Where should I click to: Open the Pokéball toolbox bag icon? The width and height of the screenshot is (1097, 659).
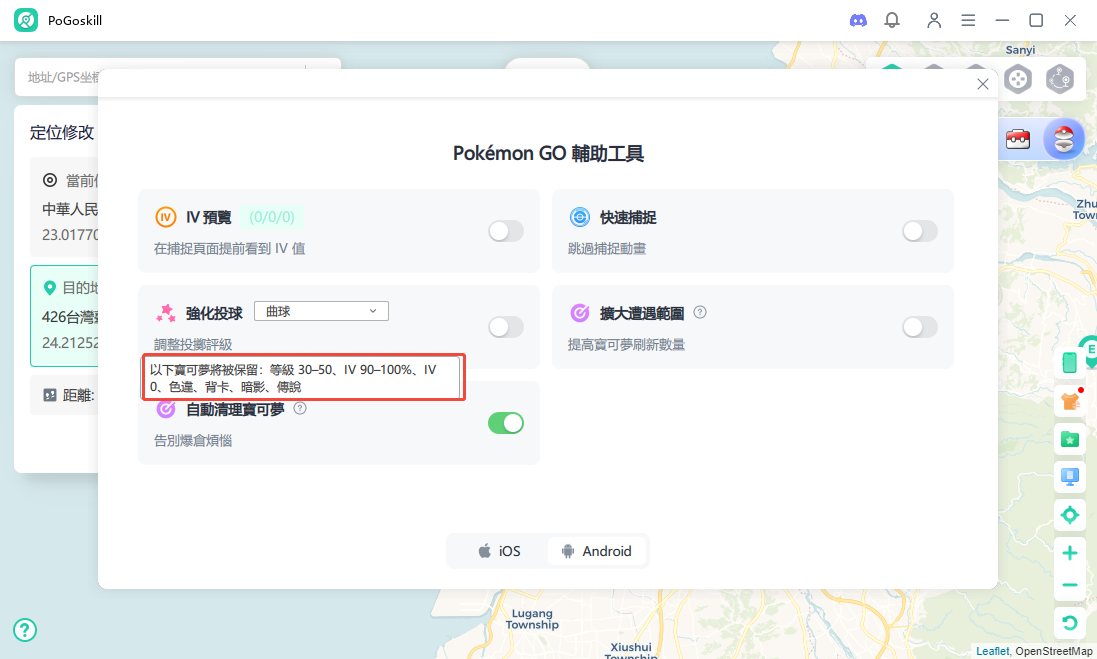(x=1018, y=139)
